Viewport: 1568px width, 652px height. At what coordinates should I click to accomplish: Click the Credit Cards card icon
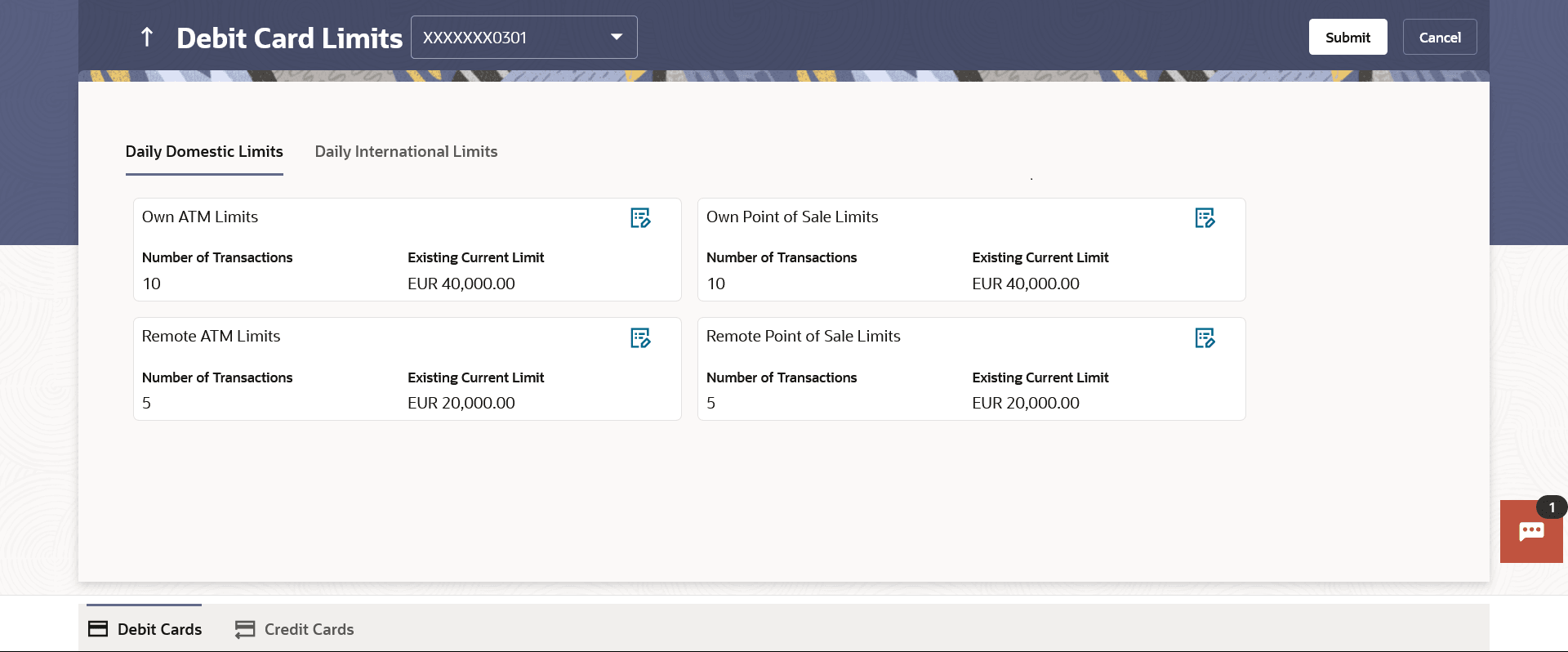click(245, 629)
